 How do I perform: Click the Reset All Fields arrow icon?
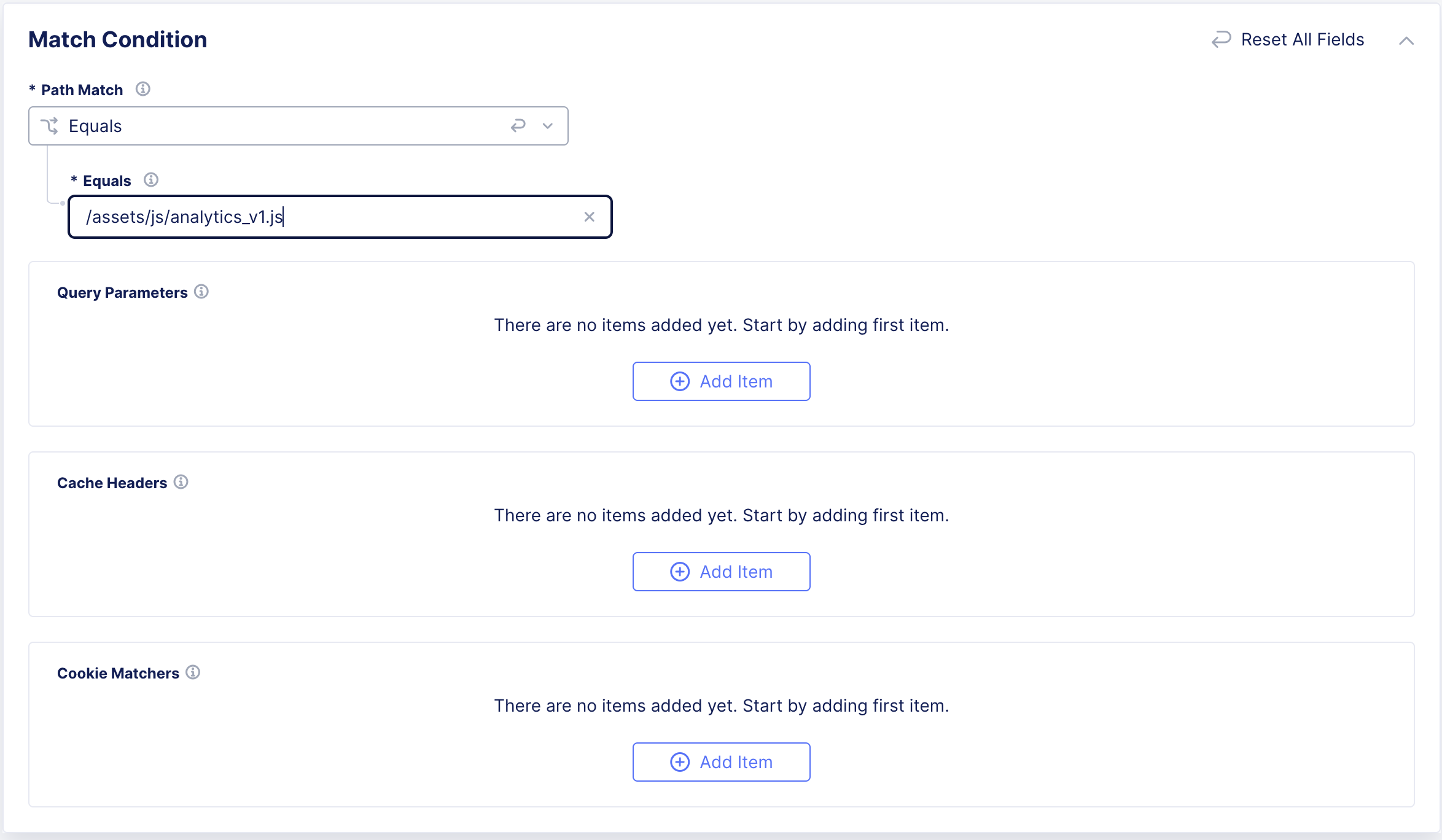tap(1221, 39)
